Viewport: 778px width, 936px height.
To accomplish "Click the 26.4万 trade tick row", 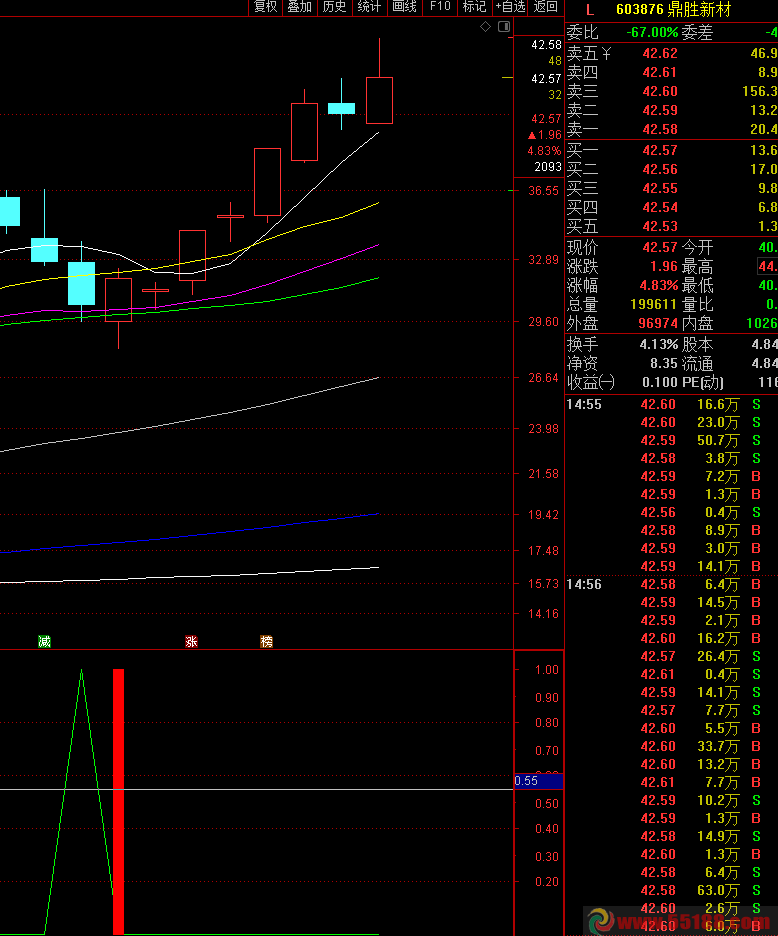I will 672,657.
